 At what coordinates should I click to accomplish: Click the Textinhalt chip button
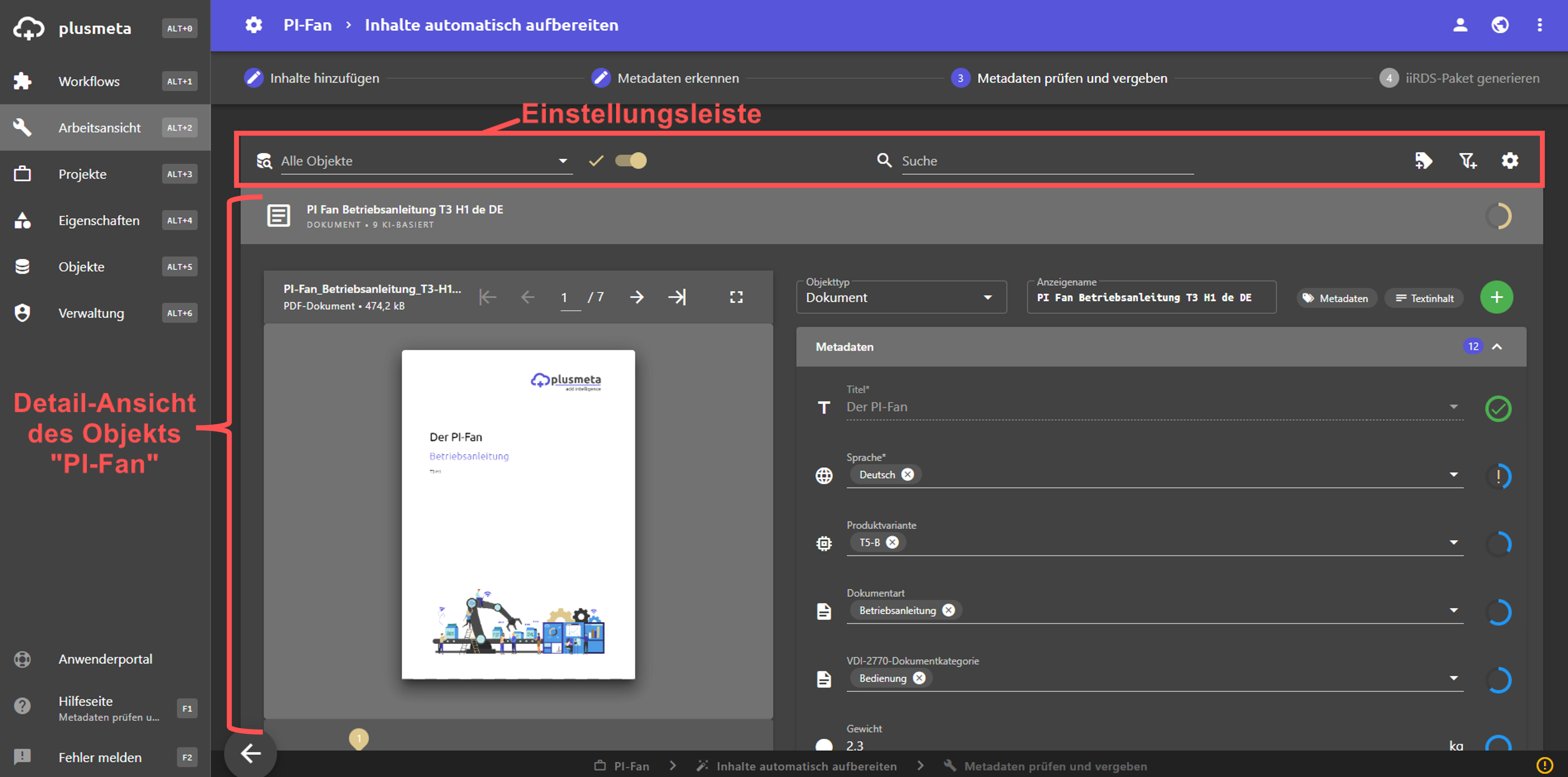pos(1424,298)
